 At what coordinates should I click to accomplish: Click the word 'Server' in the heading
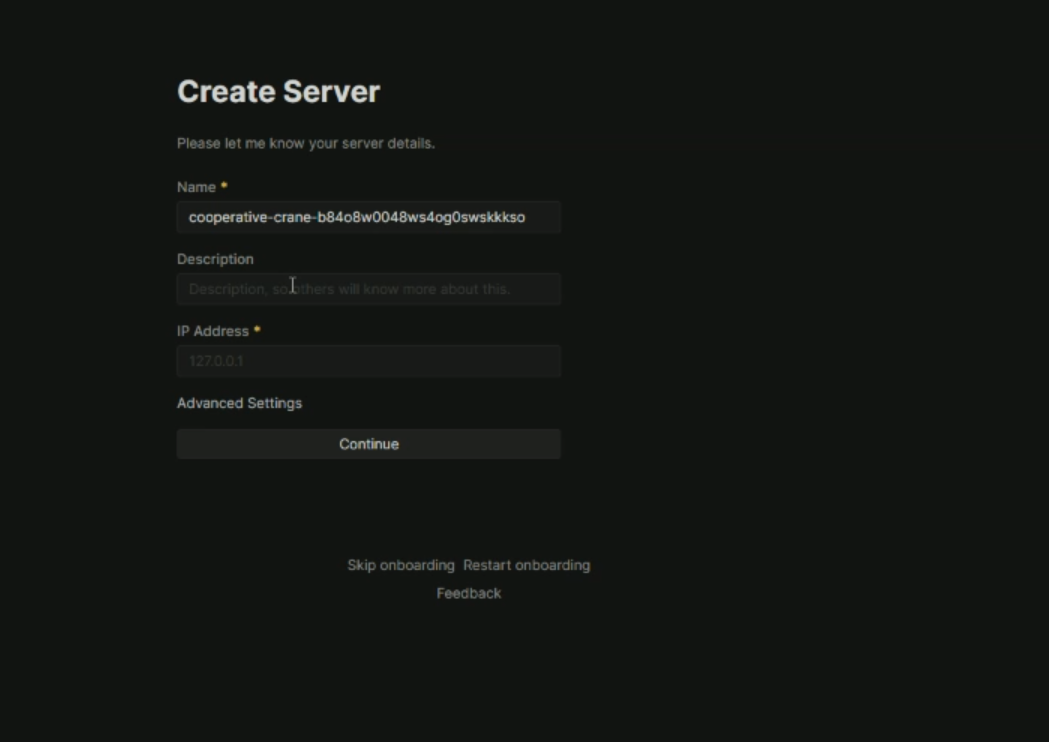331,92
